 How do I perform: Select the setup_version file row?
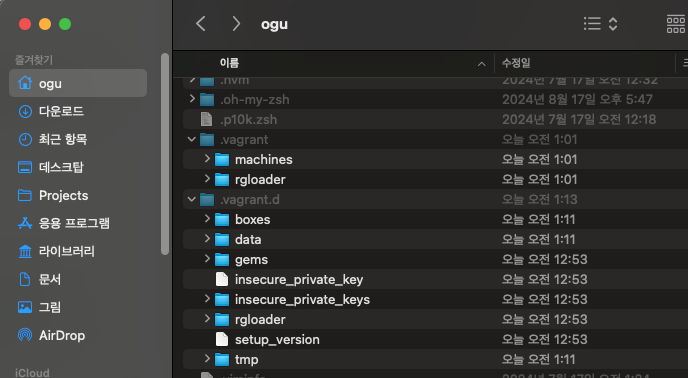pos(435,339)
